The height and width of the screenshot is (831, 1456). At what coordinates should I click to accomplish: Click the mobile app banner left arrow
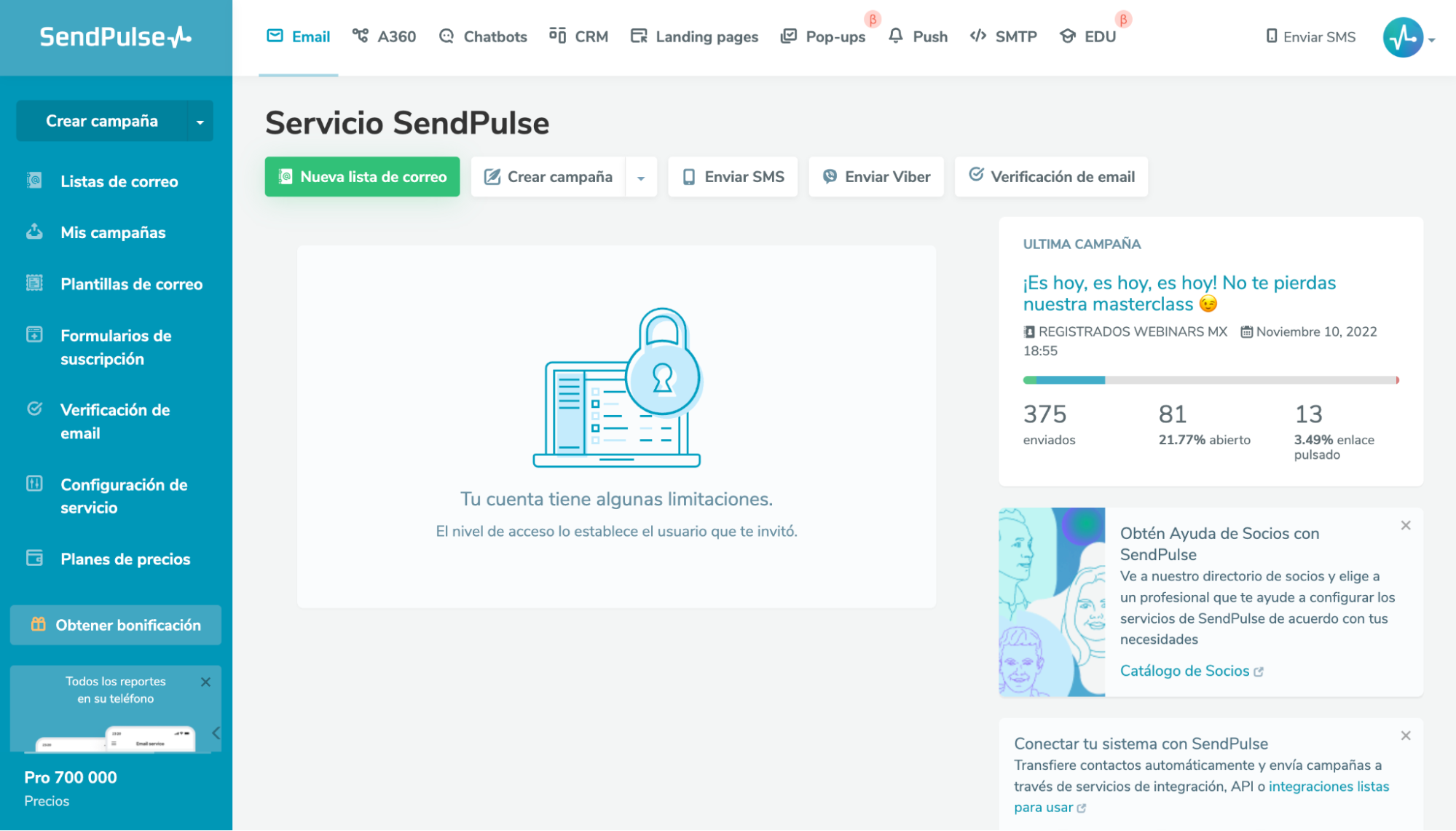coord(216,733)
